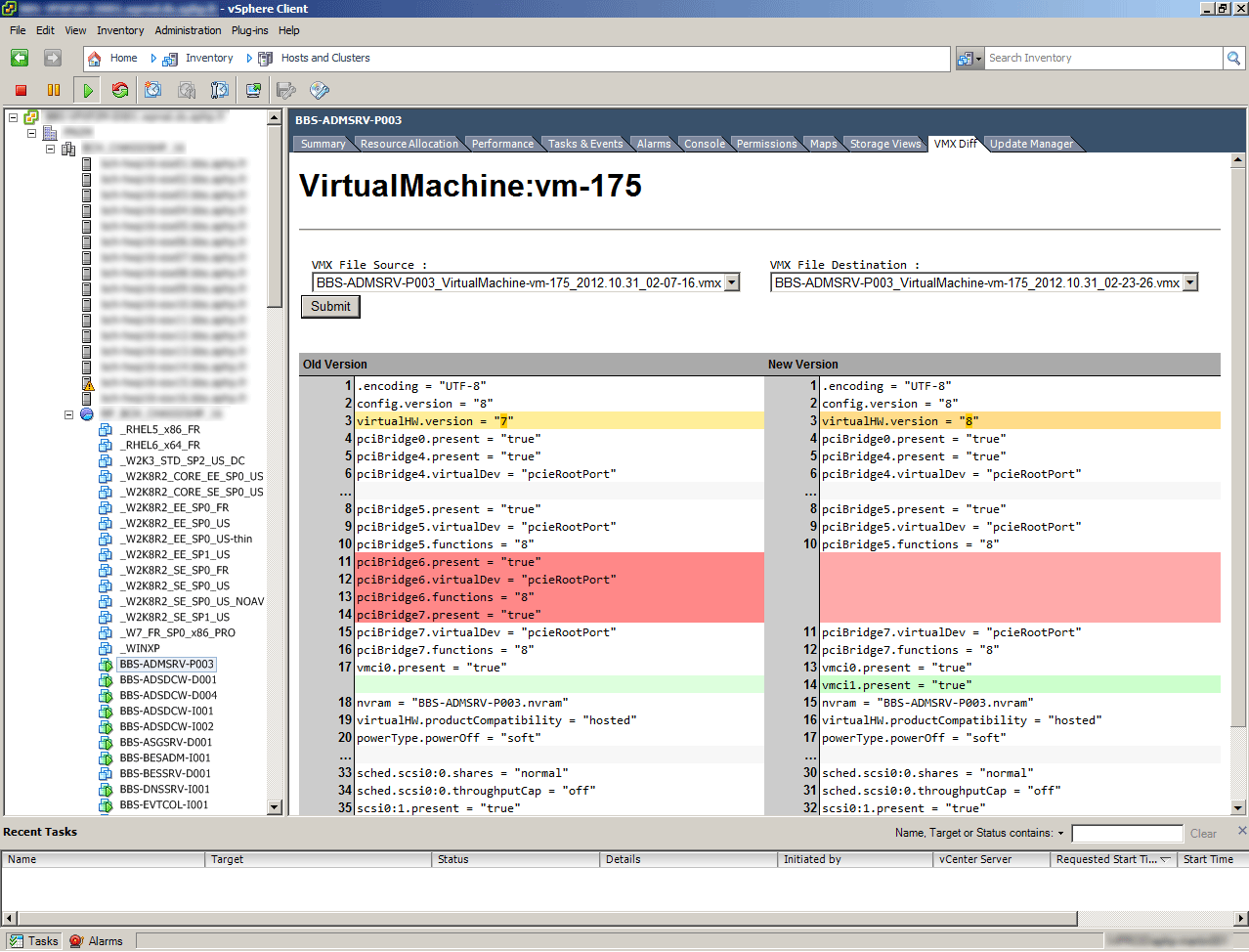Switch to the Resource Allocation tab
The height and width of the screenshot is (952, 1249).
pos(409,144)
